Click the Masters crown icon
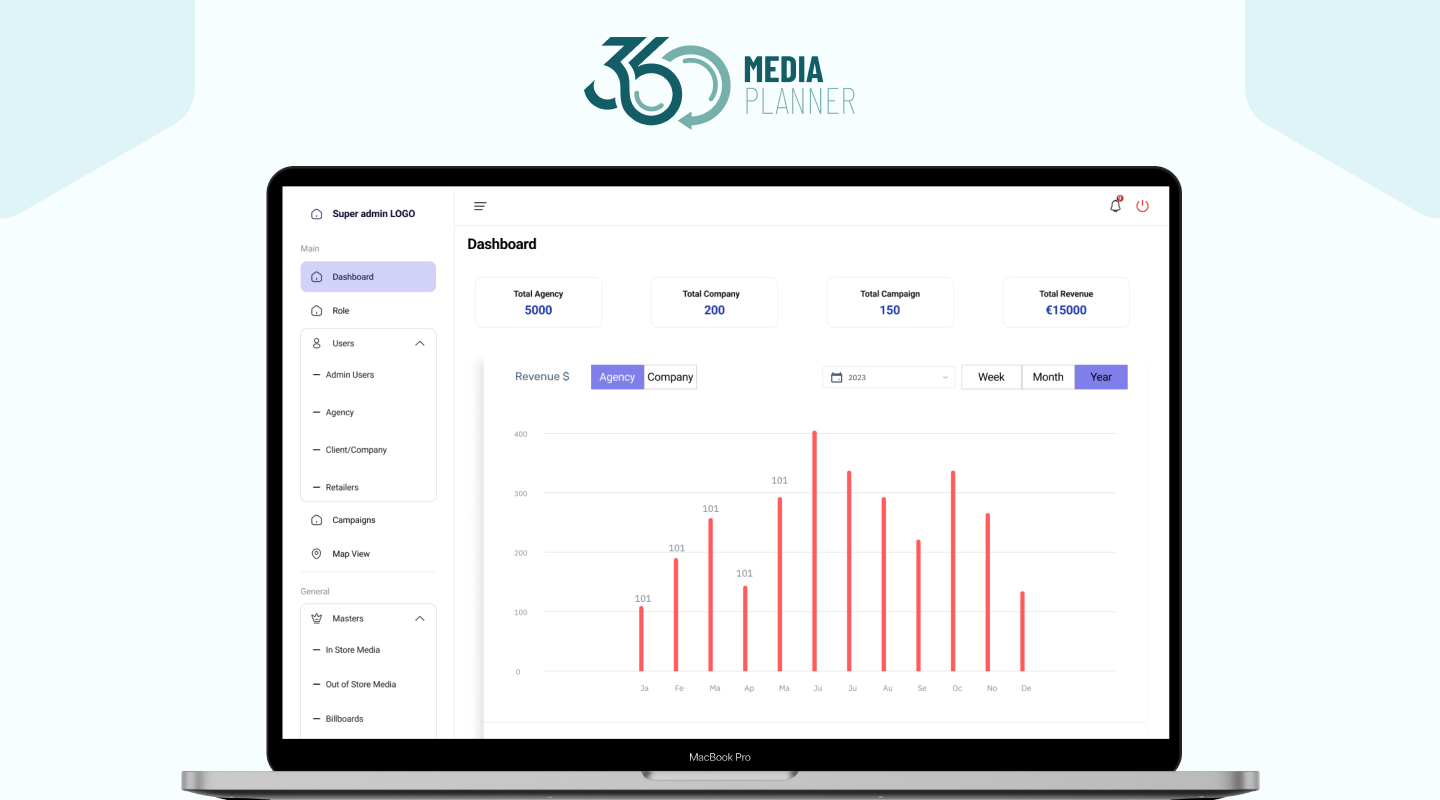1440x800 pixels. click(316, 619)
